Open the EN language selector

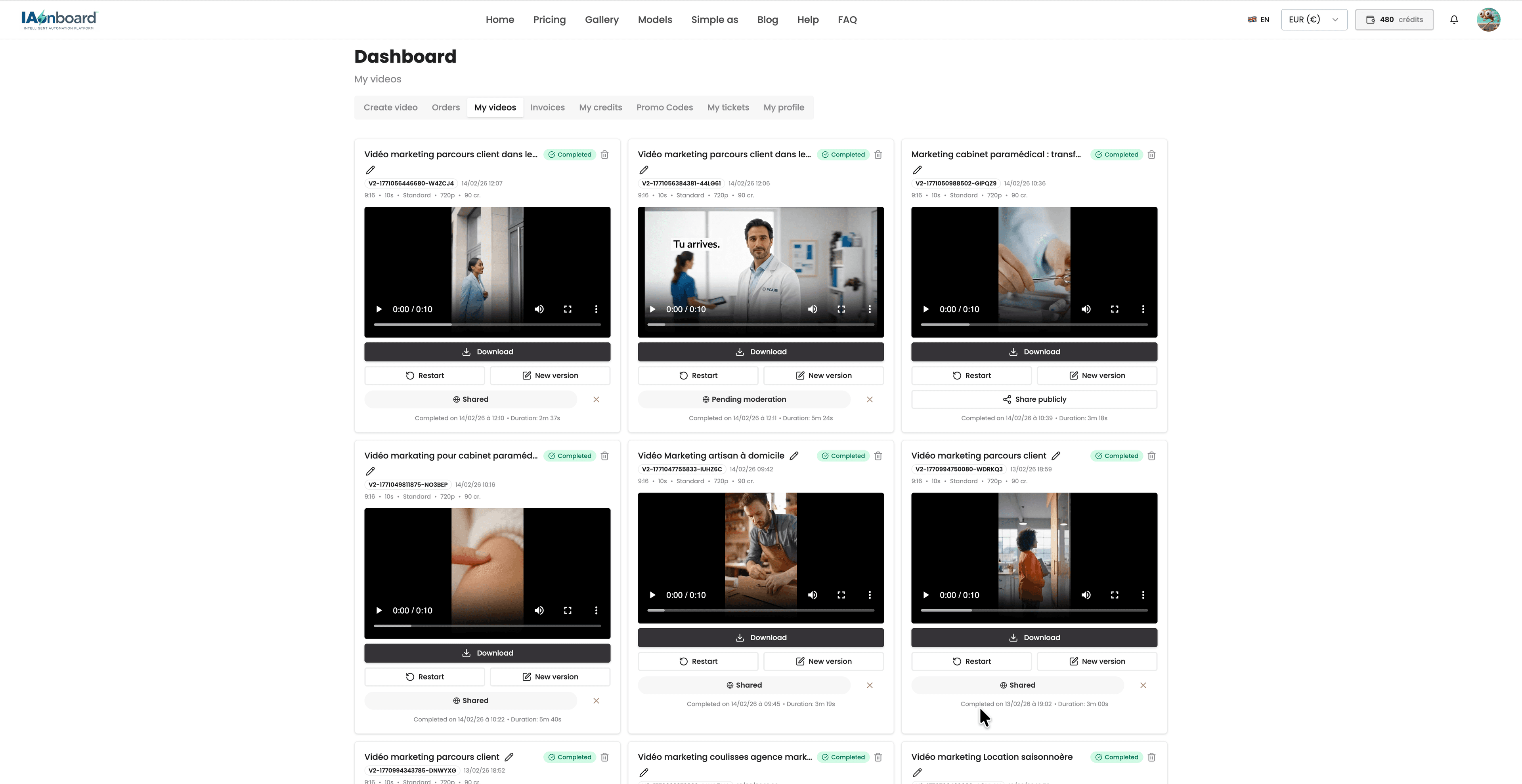coord(1258,19)
